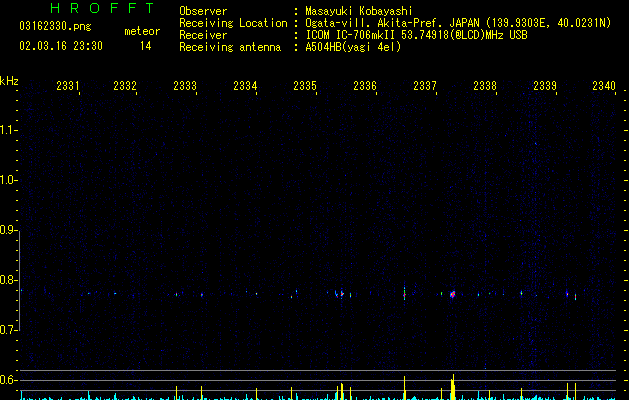Click the Receiving antenna label
629x400 pixels.
coord(230,47)
